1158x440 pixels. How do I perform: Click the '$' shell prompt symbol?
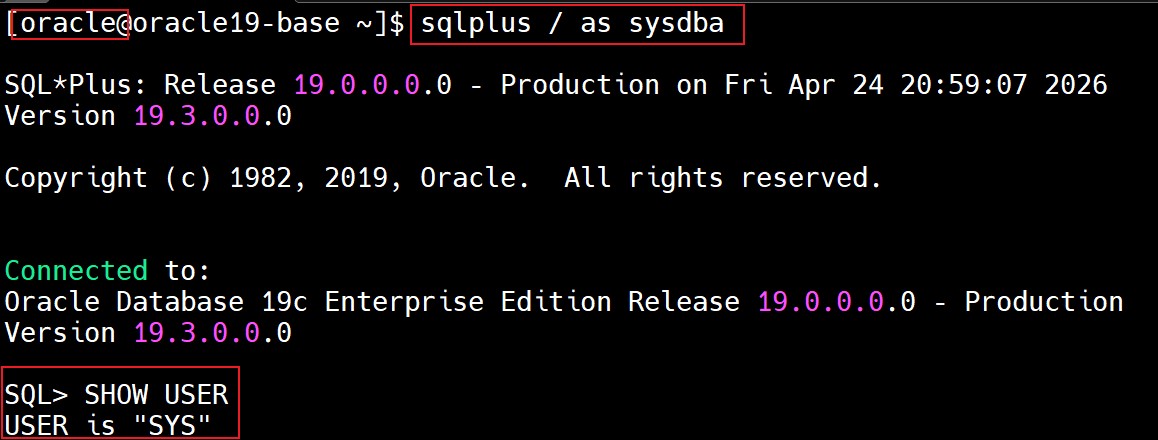[396, 24]
